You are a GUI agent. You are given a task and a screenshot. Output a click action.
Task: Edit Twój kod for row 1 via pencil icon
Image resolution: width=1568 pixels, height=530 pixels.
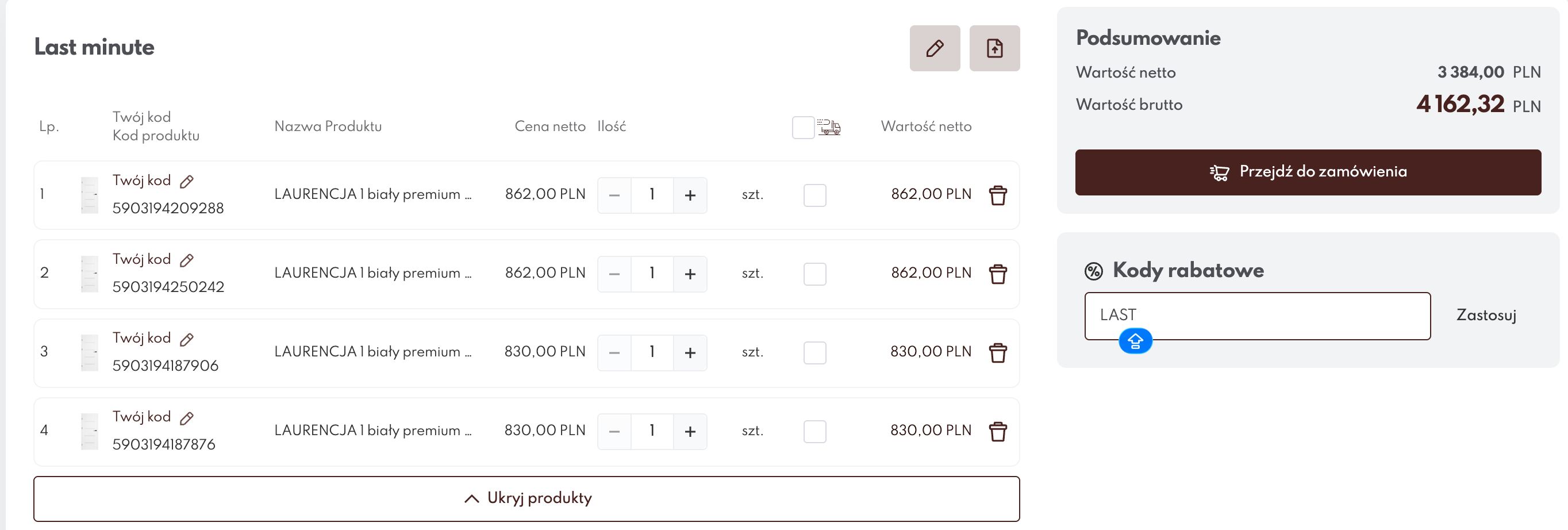[187, 181]
